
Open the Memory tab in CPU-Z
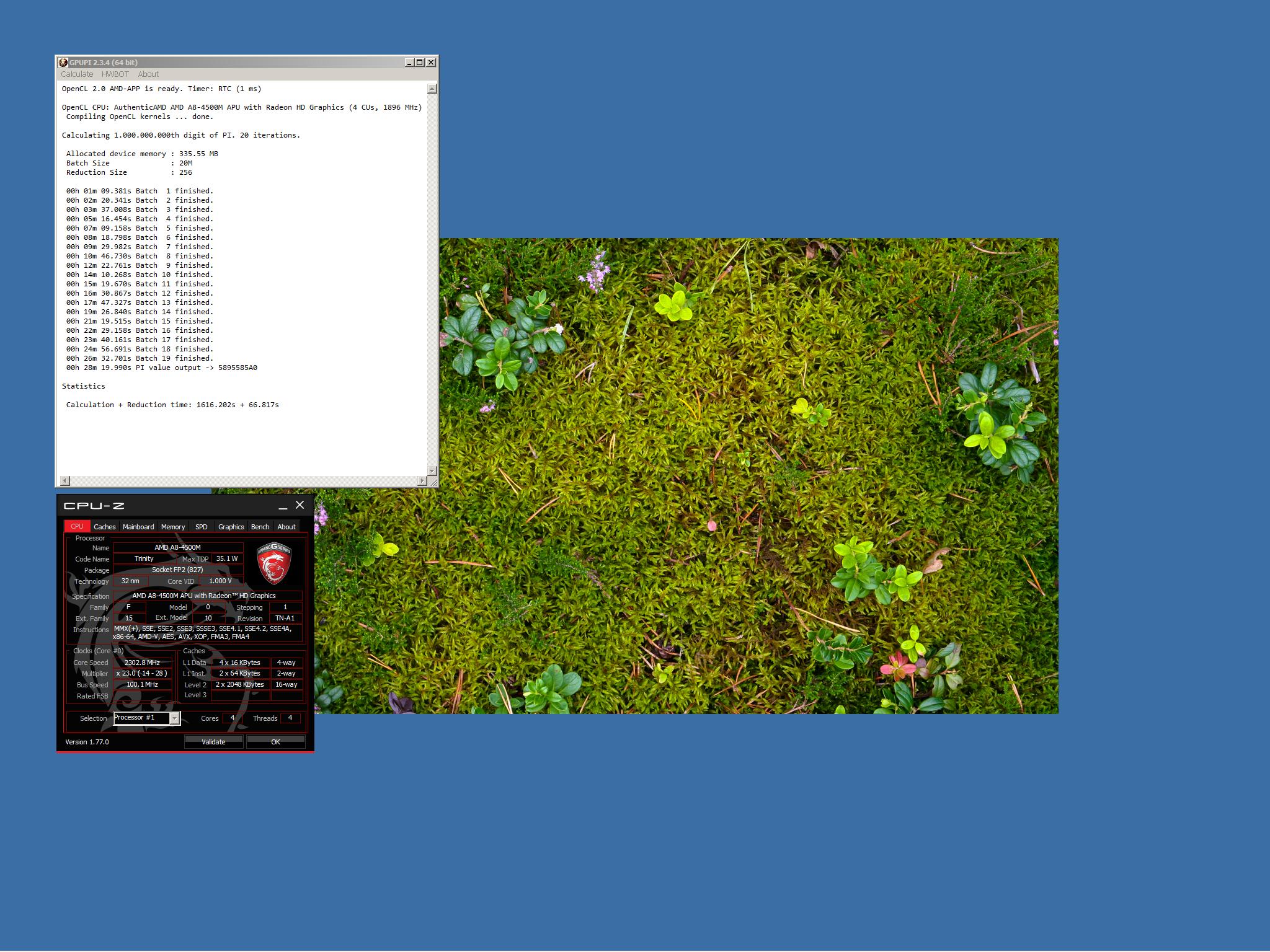pos(173,527)
